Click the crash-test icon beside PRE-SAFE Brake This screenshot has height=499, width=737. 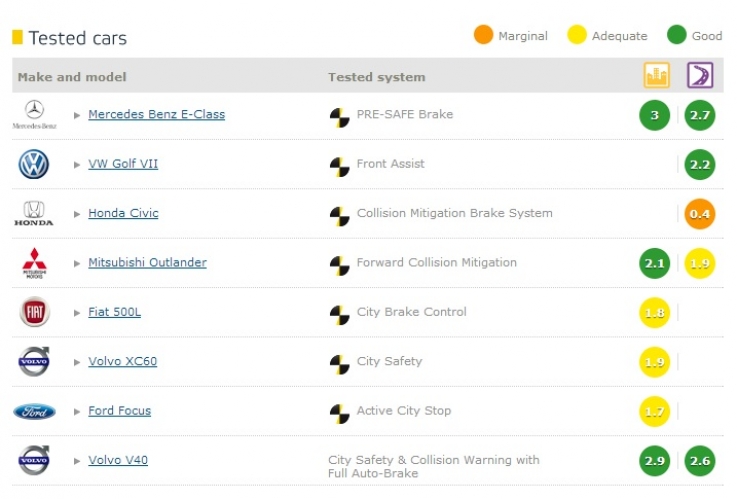[x=339, y=117]
